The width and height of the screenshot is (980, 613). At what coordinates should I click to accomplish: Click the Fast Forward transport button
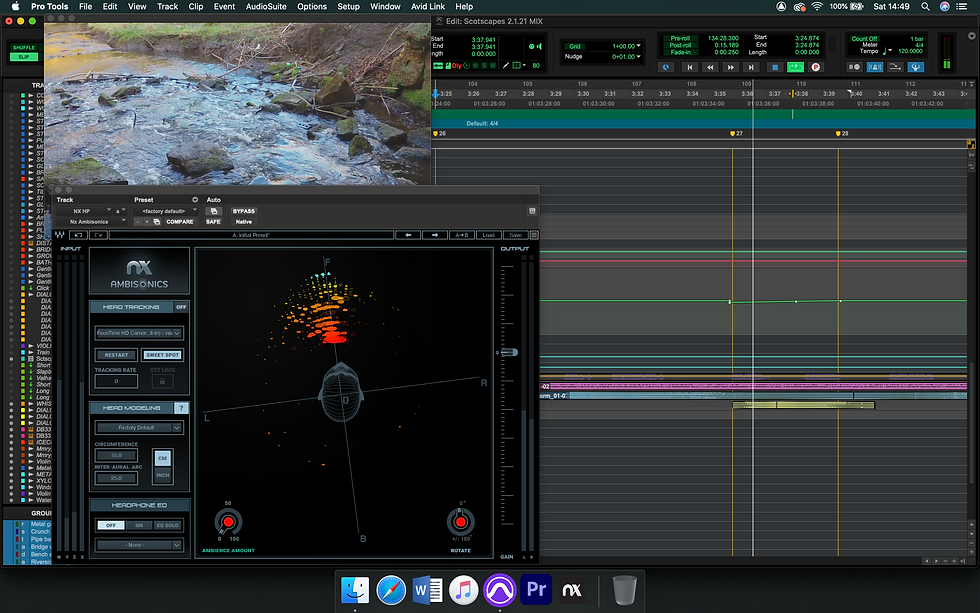click(x=730, y=67)
